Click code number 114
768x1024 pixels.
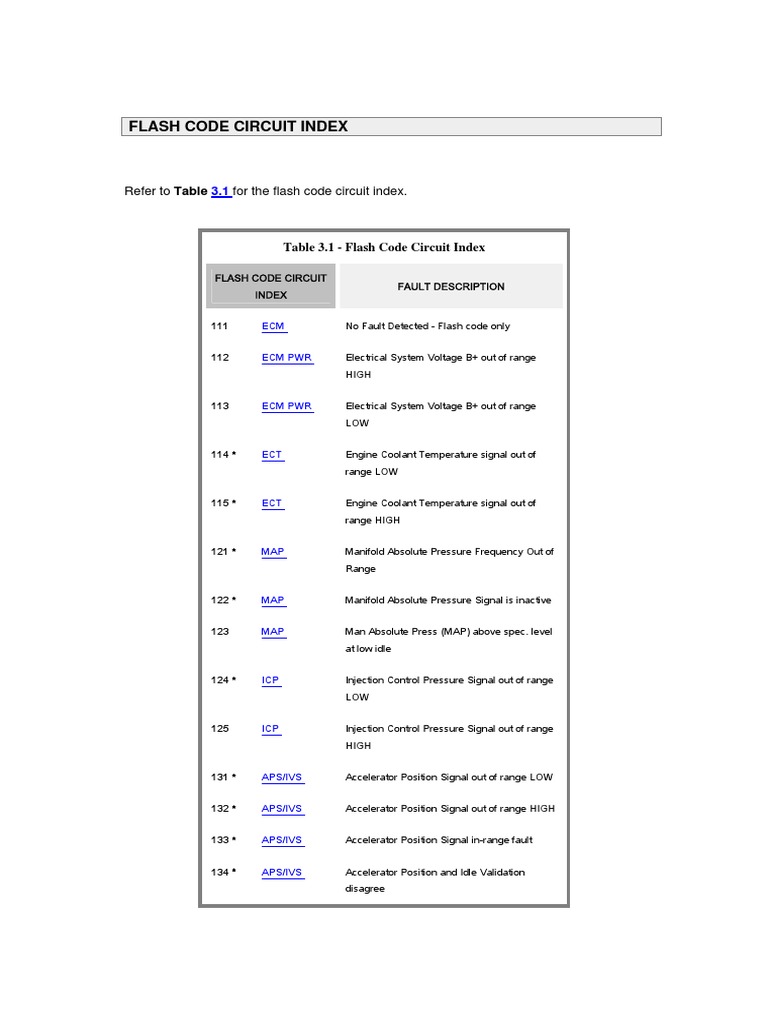click(x=220, y=455)
